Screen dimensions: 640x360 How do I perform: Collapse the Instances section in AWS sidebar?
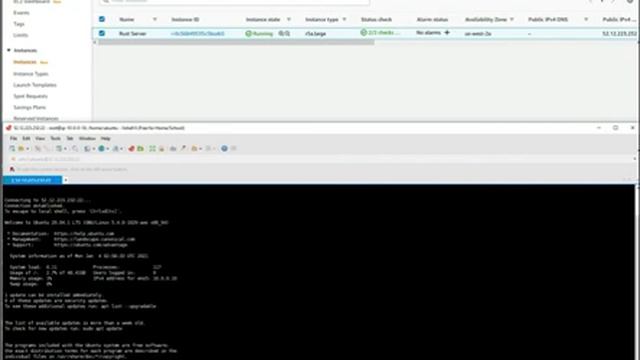coord(9,50)
